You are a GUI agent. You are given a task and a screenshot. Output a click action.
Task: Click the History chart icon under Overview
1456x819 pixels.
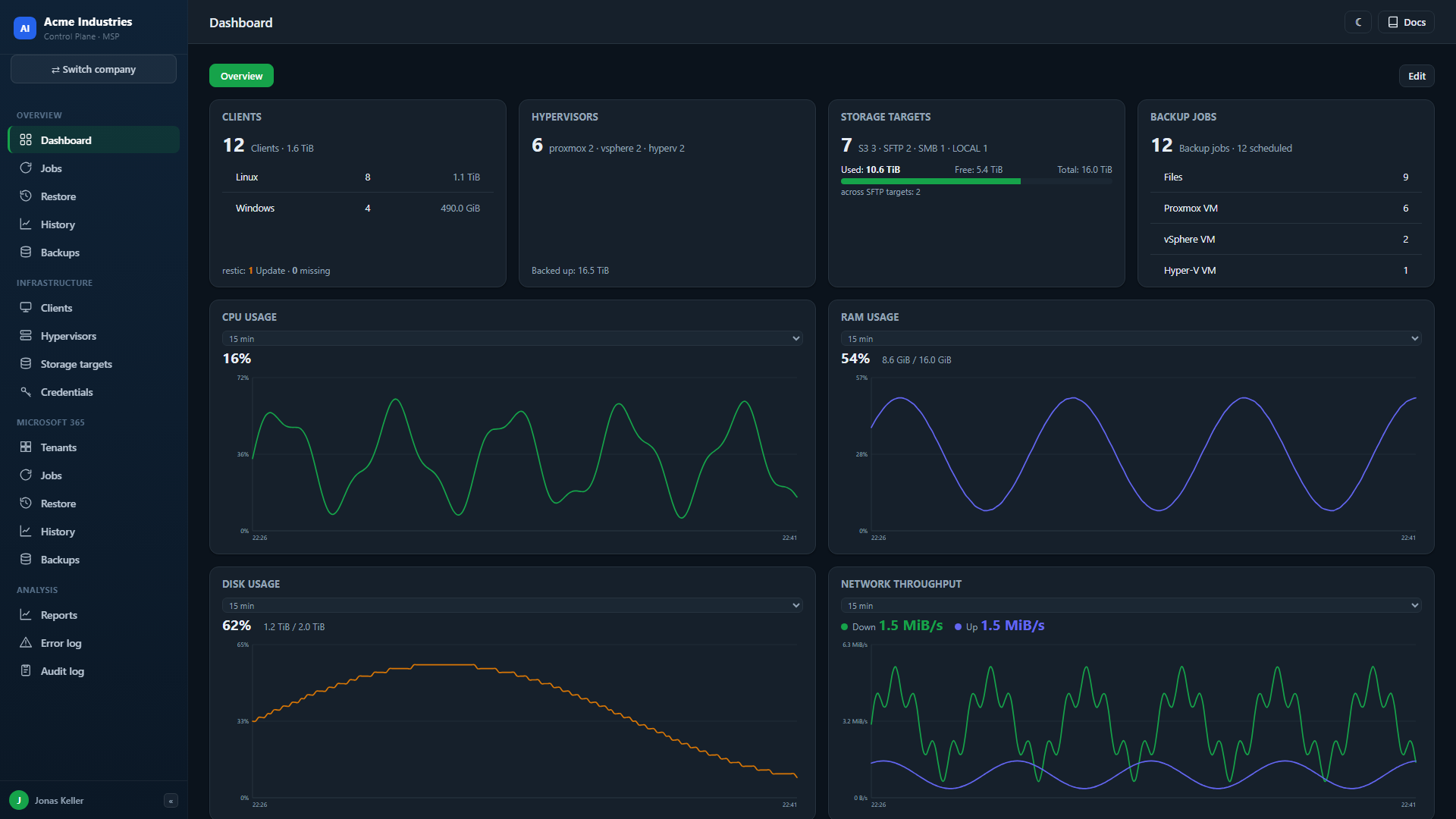coord(26,224)
